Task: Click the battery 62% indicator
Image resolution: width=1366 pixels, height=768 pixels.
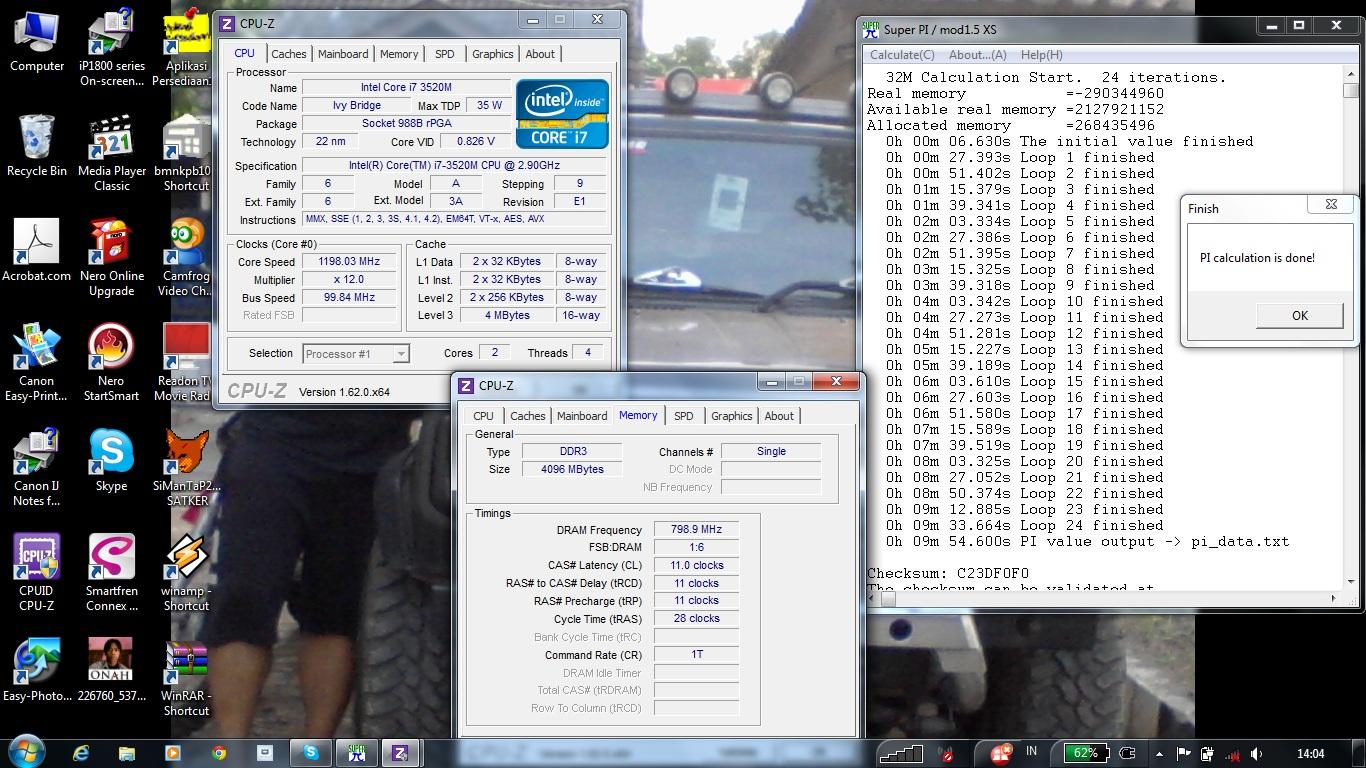Action: (x=1087, y=753)
